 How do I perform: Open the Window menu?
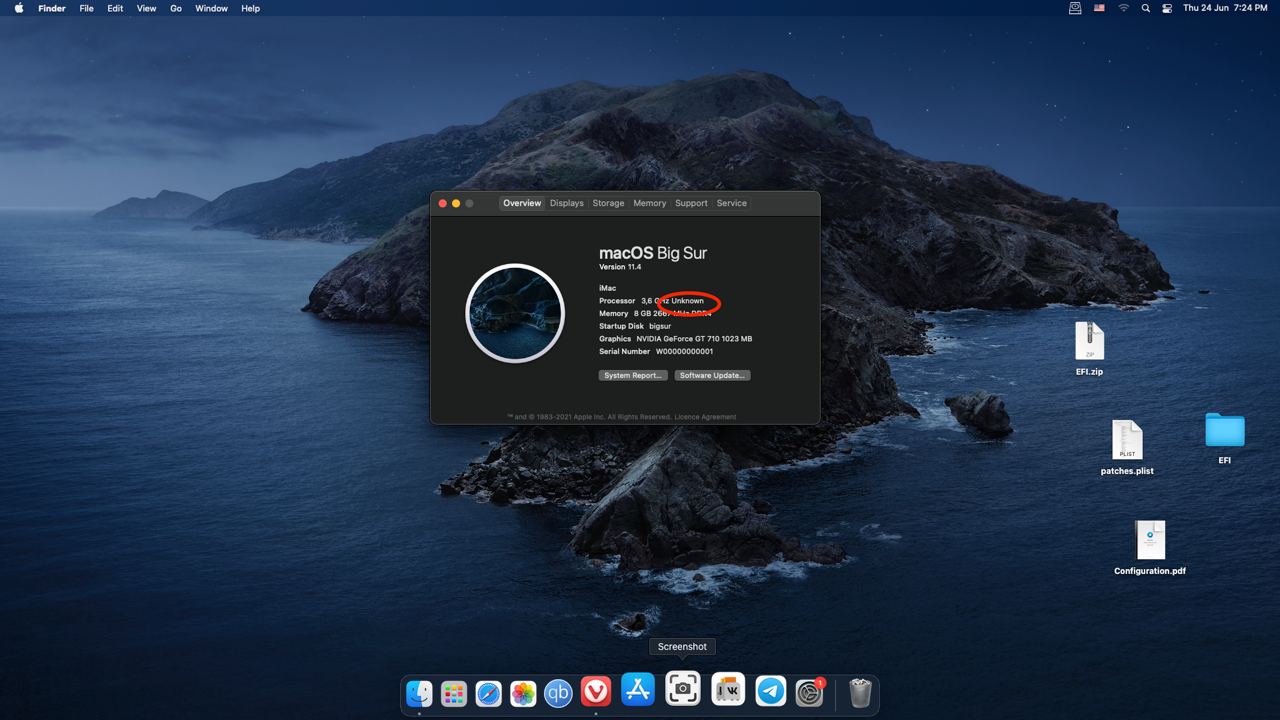(211, 8)
